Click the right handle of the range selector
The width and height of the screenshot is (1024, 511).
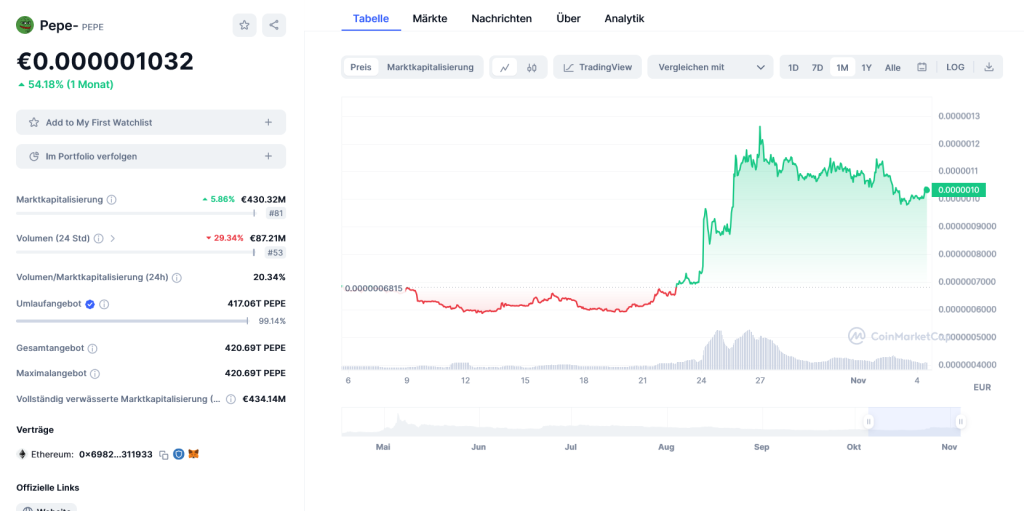click(x=960, y=422)
